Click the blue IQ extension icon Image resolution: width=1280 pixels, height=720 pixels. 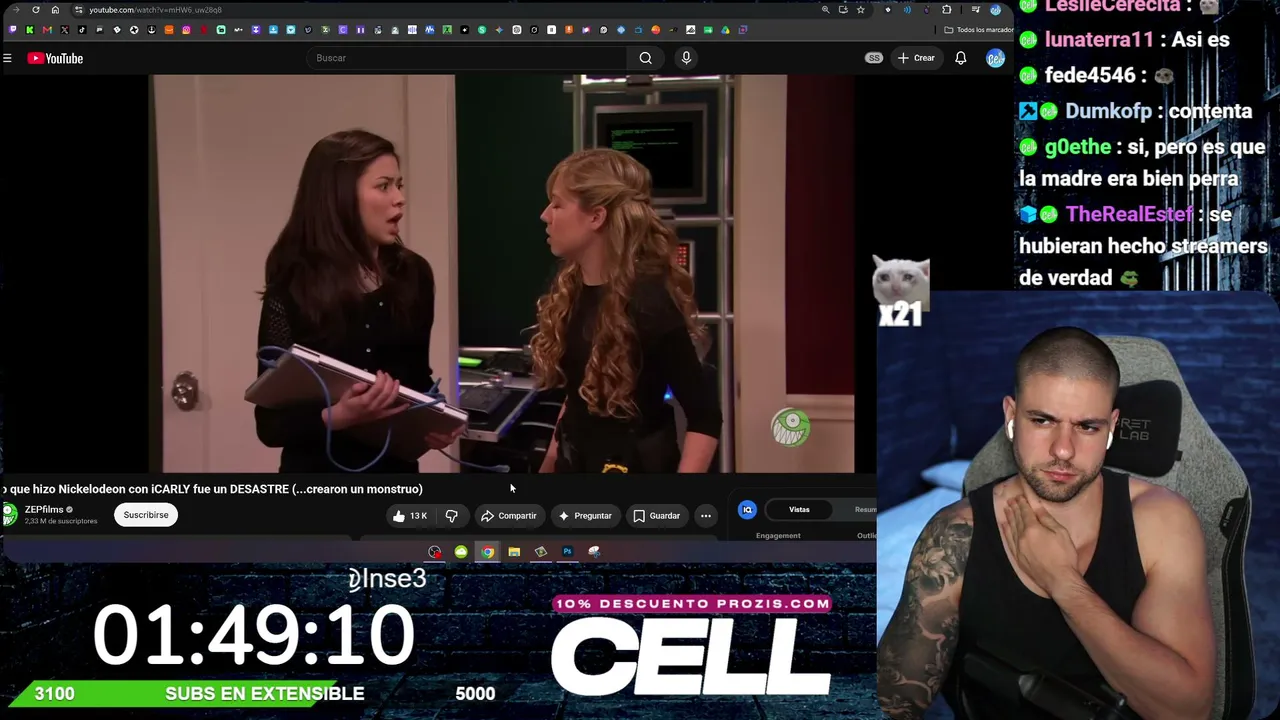[x=747, y=510]
